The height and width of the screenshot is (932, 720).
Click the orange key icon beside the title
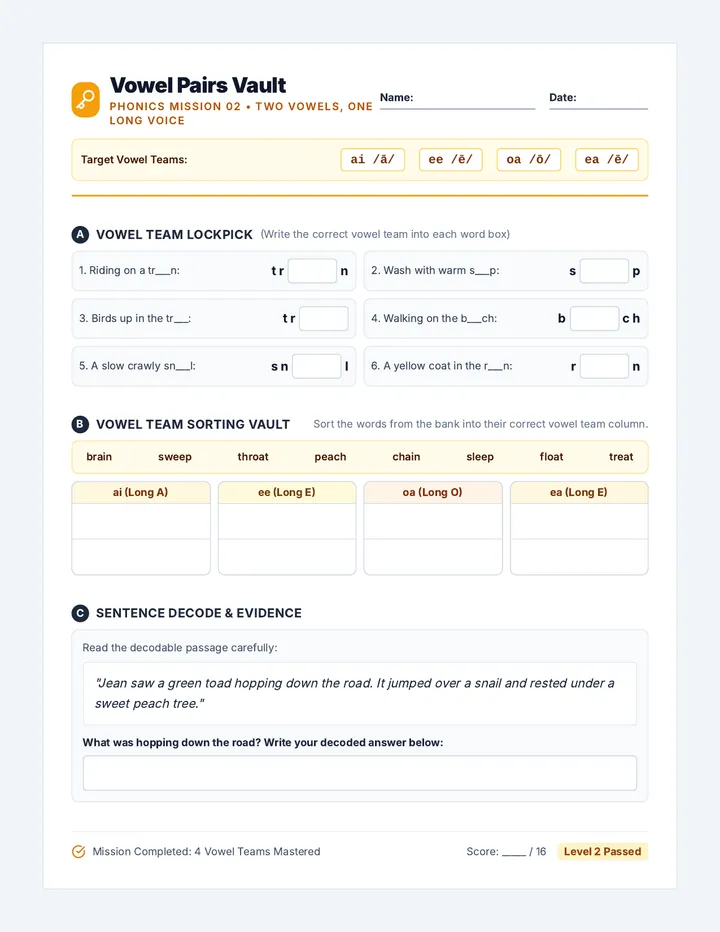86,99
